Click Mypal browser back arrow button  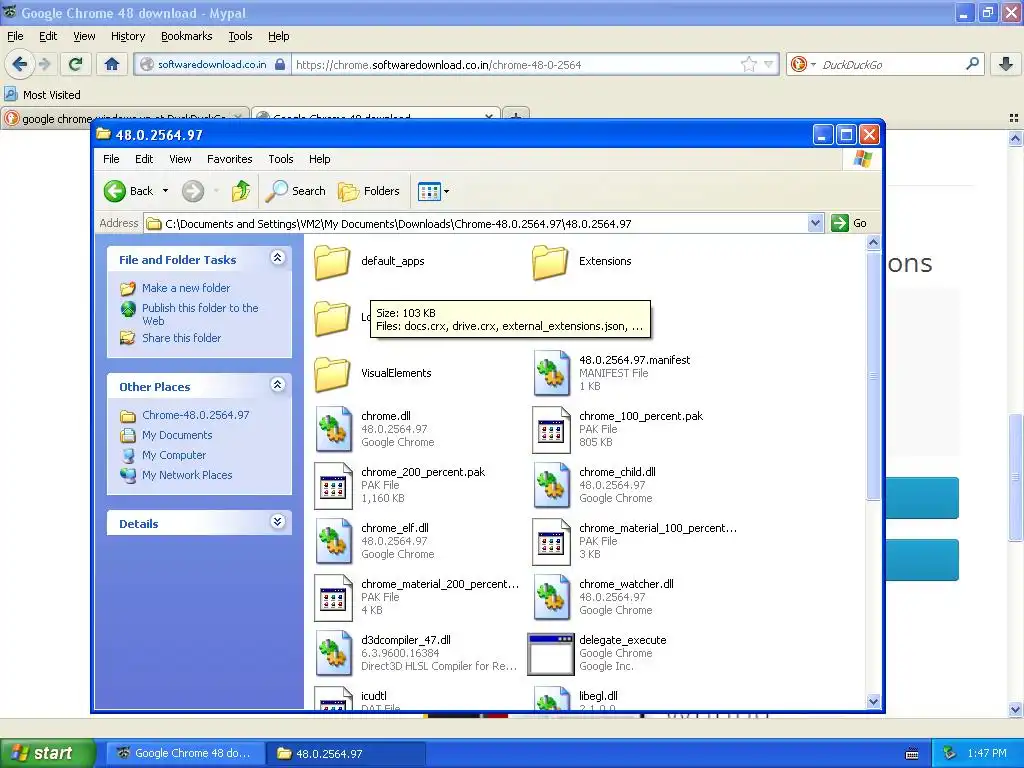[19, 64]
